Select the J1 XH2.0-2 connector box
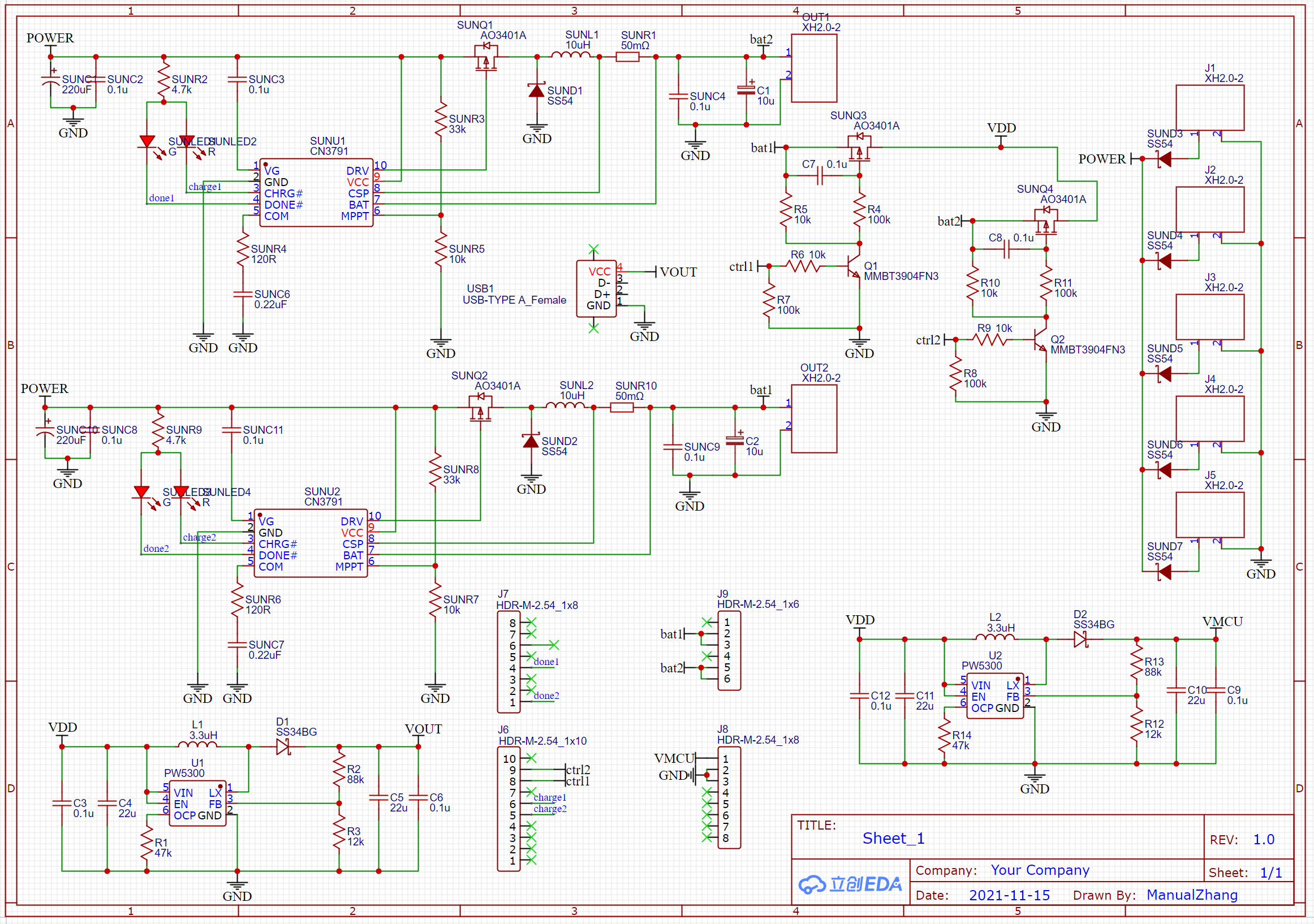Image resolution: width=1314 pixels, height=924 pixels. click(x=1210, y=107)
